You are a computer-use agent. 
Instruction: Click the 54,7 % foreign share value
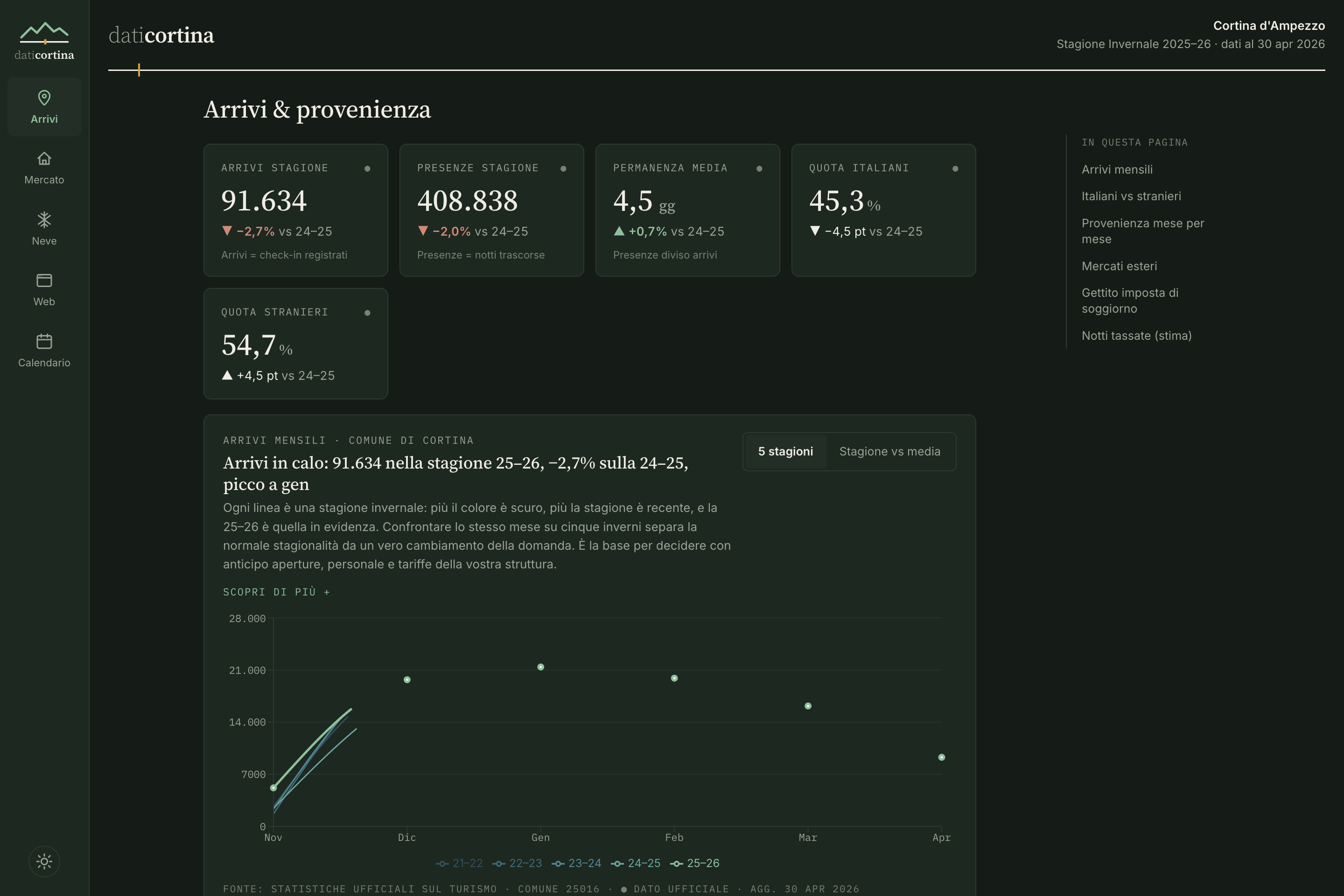pyautogui.click(x=257, y=345)
